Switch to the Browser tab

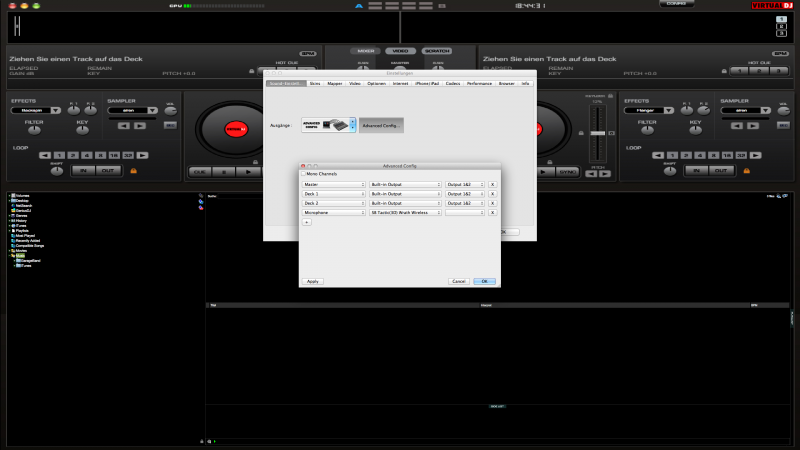tap(507, 83)
